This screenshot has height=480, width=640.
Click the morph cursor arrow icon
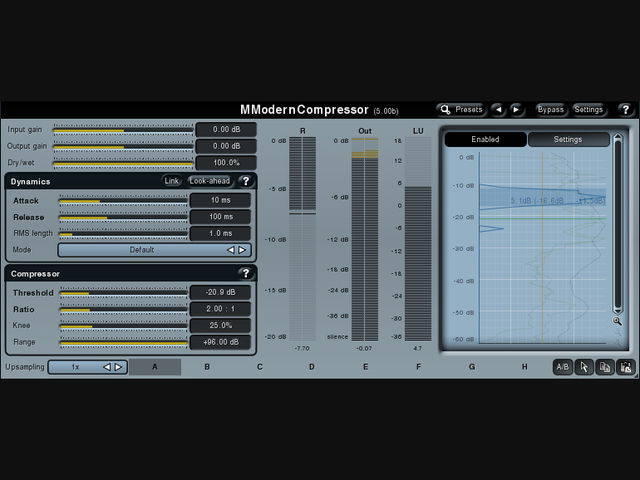coord(584,367)
